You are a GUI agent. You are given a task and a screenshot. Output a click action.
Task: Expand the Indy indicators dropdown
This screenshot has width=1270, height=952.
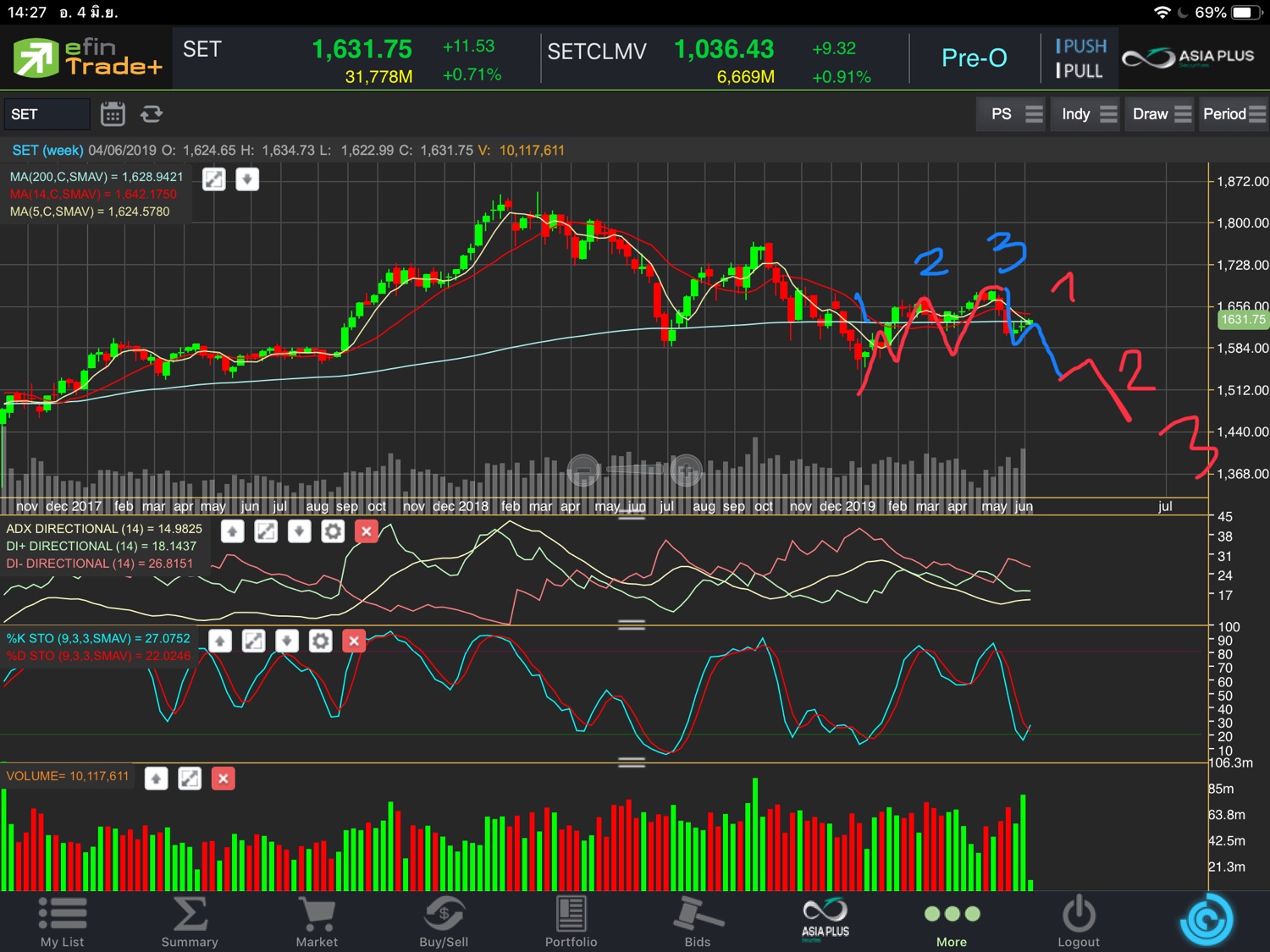pyautogui.click(x=1089, y=114)
